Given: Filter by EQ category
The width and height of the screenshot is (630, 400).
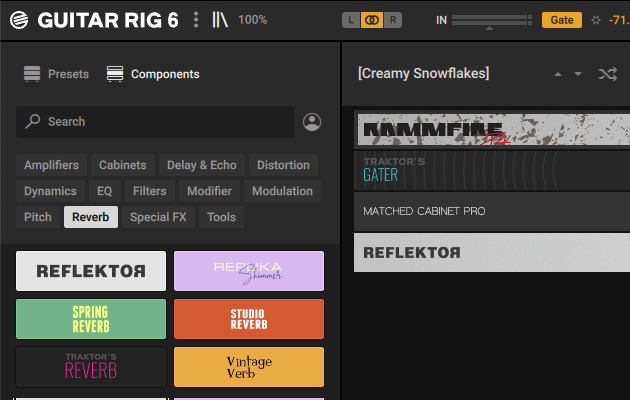Looking at the screenshot, I should 104,191.
